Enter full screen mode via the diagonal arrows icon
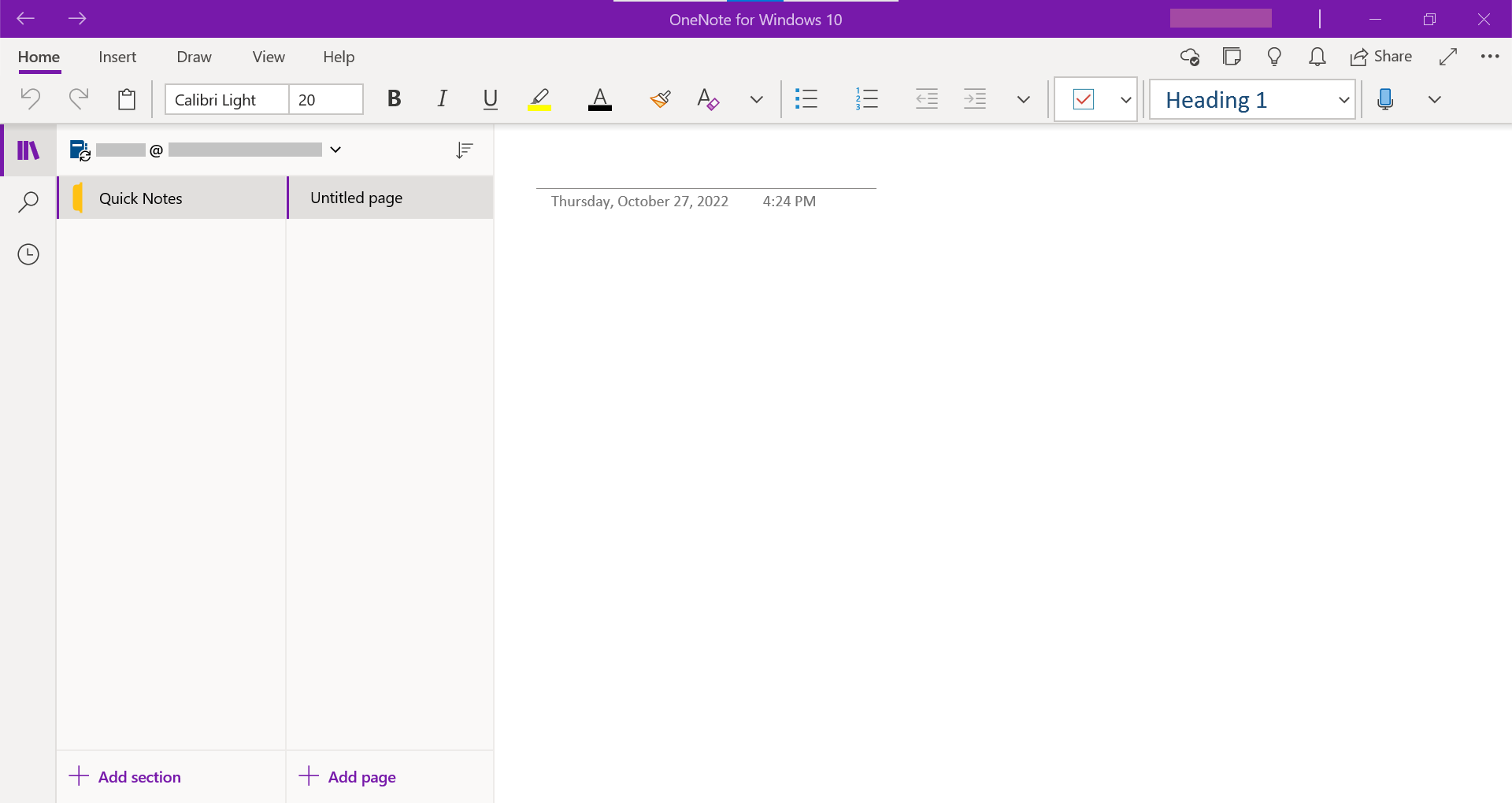Screen dimensions: 1512x803 (1447, 57)
